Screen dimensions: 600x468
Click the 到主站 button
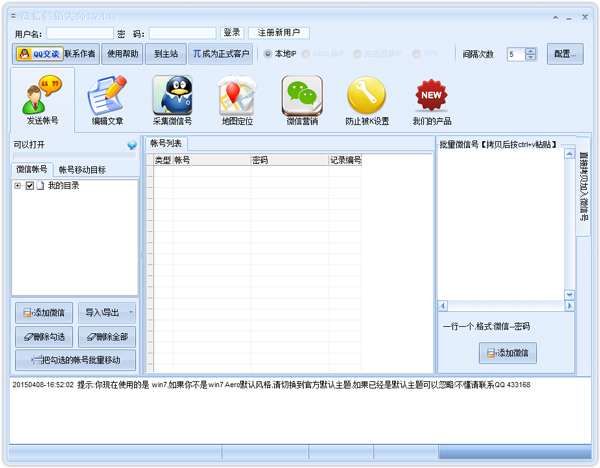(x=166, y=54)
